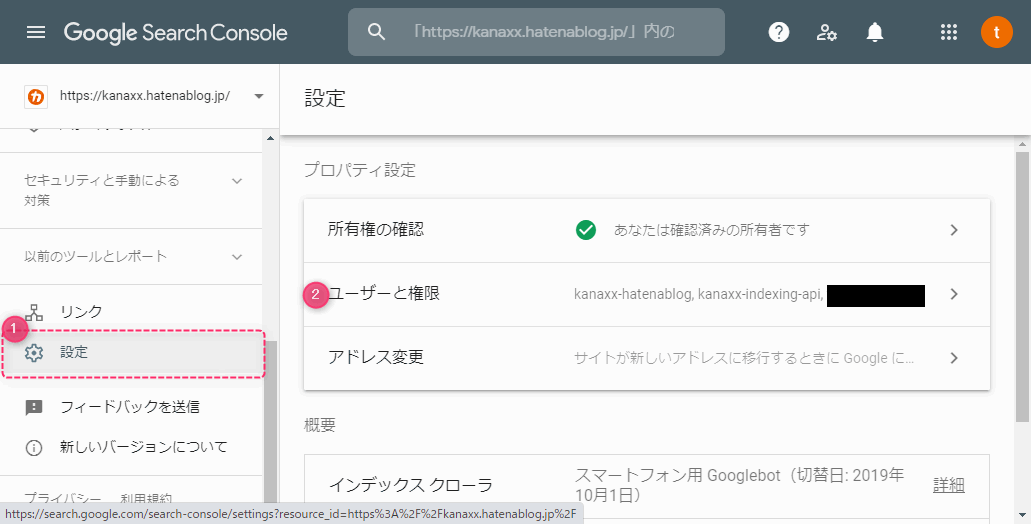This screenshot has width=1031, height=524.
Task: Open アドレス変更 row
Action: (x=646, y=358)
